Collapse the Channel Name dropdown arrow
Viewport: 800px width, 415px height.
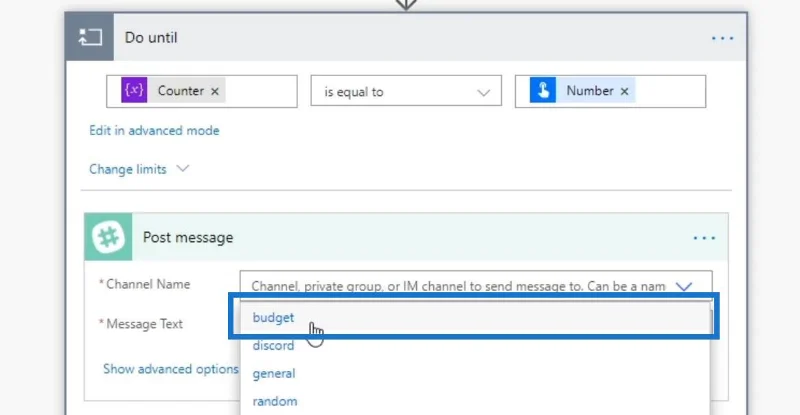click(684, 286)
